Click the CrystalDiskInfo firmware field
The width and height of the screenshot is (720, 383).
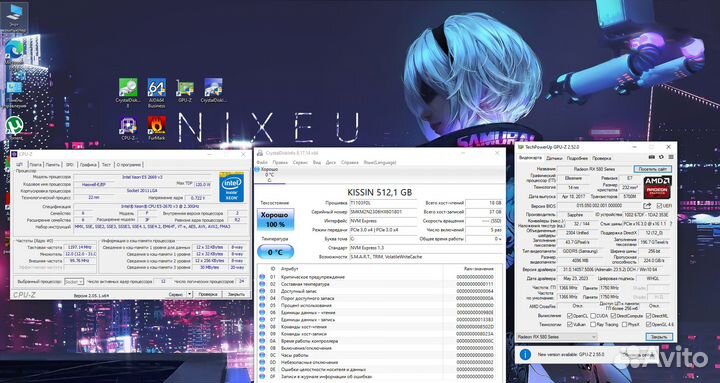(x=382, y=203)
